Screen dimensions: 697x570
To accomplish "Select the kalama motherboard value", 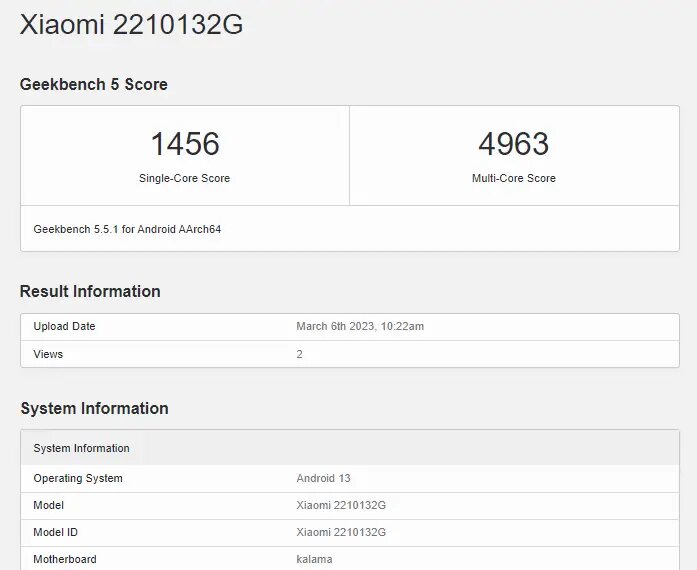I will click(x=314, y=559).
